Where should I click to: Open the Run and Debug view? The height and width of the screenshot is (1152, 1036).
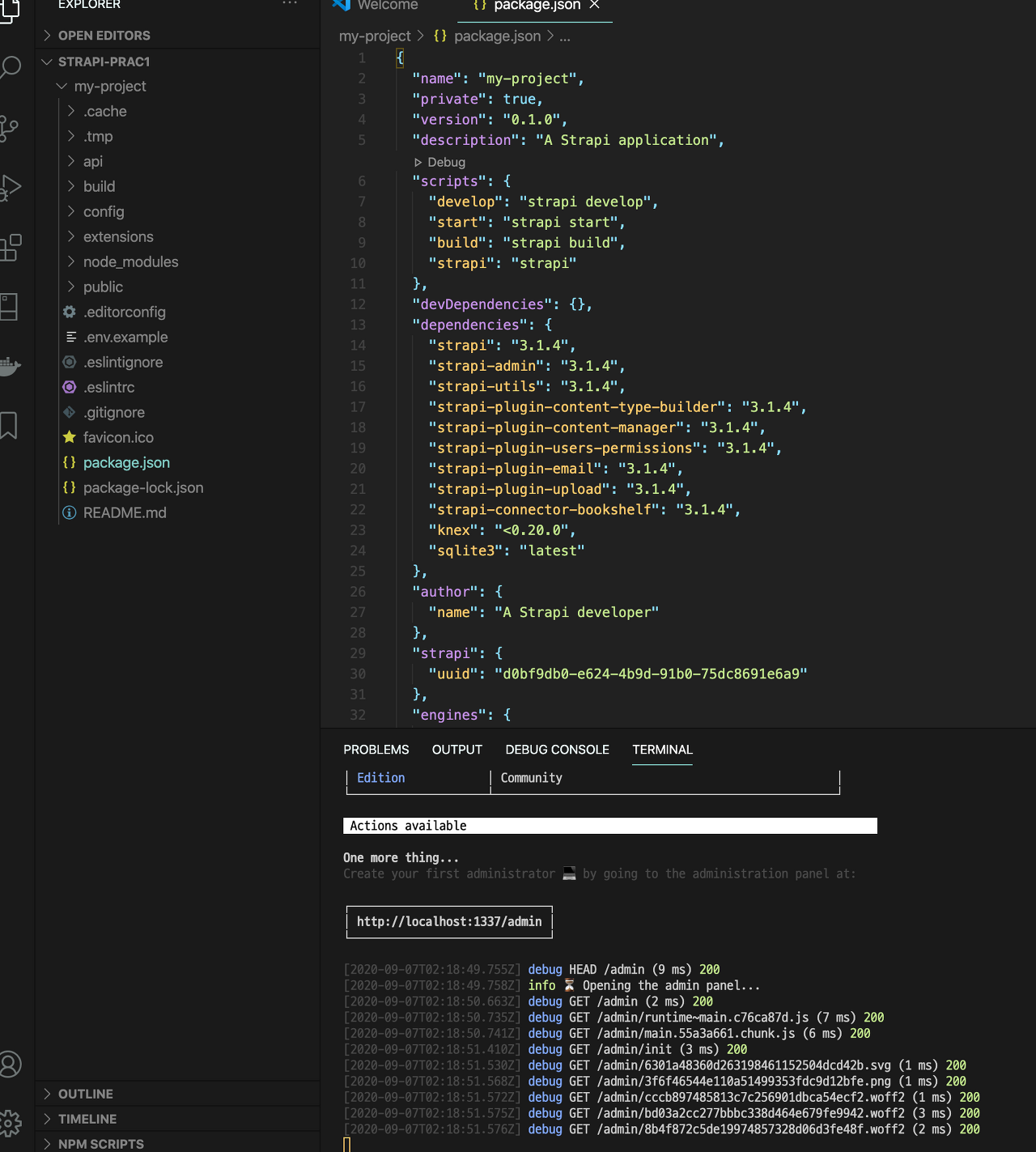10,187
